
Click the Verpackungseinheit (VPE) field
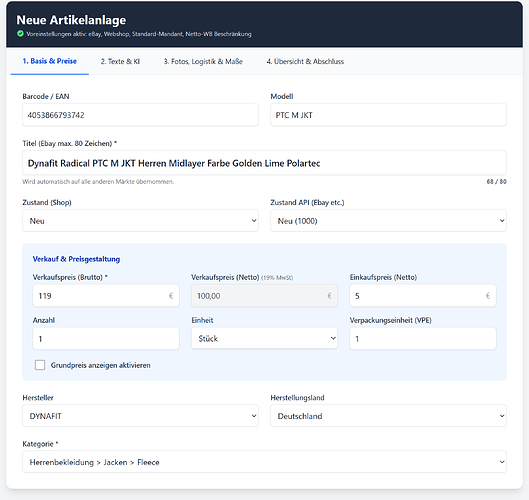(x=423, y=338)
